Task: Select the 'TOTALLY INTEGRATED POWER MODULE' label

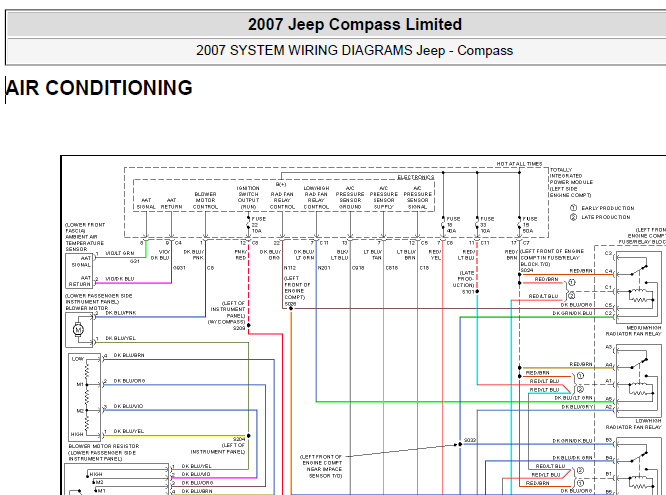Action: [x=571, y=176]
